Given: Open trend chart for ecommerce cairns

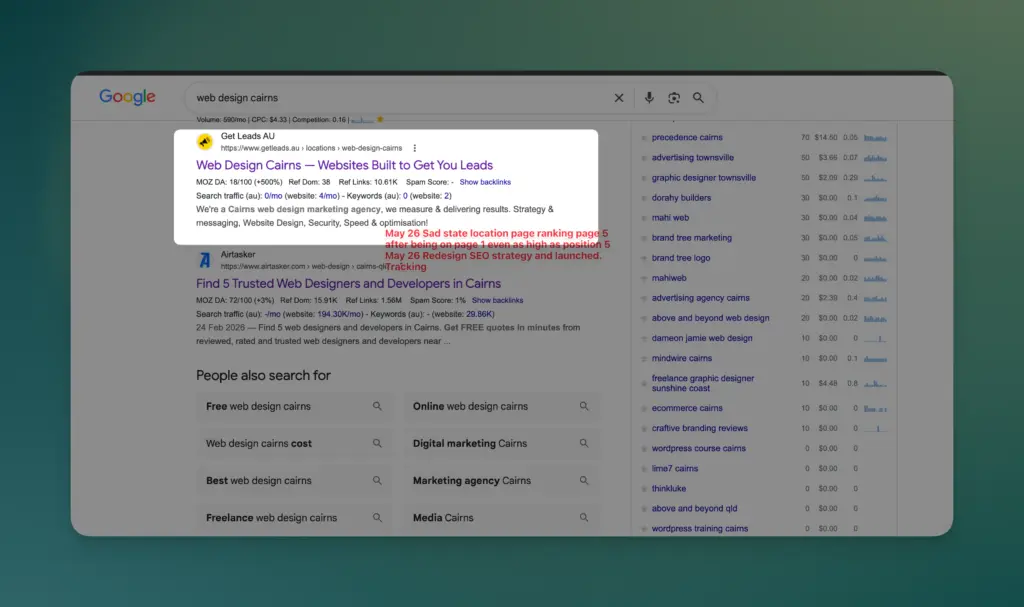Looking at the screenshot, I should pos(875,408).
